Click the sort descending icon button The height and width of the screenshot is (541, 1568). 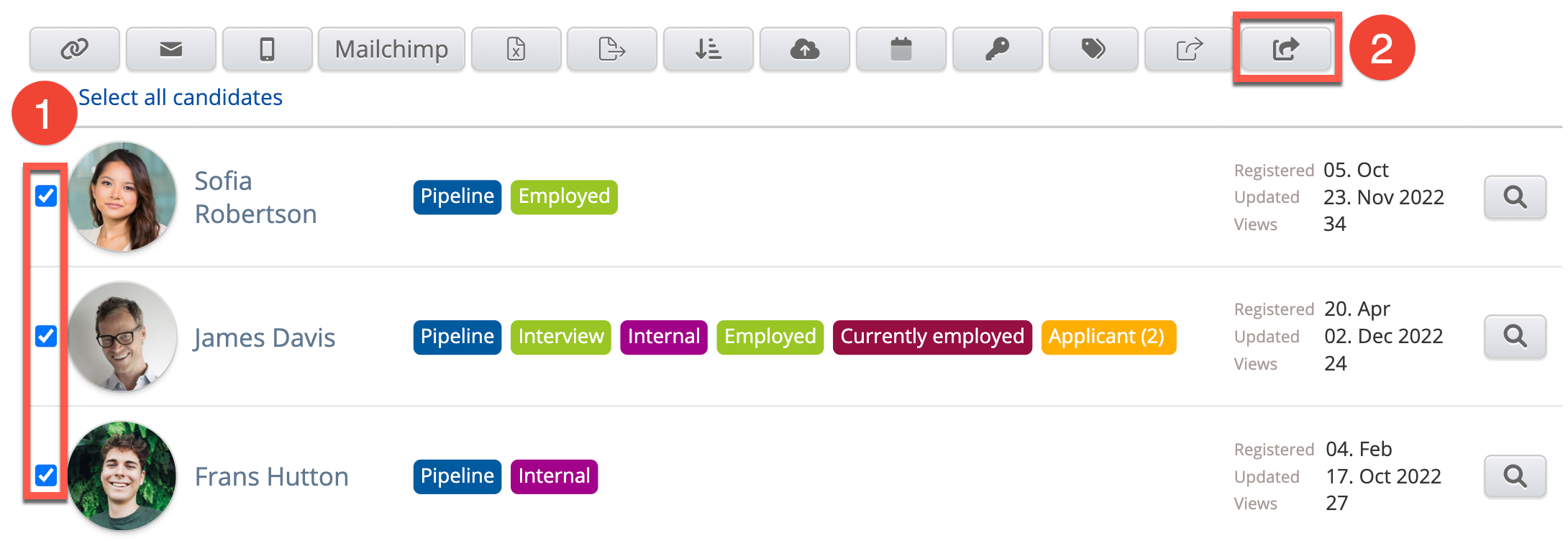[x=708, y=49]
